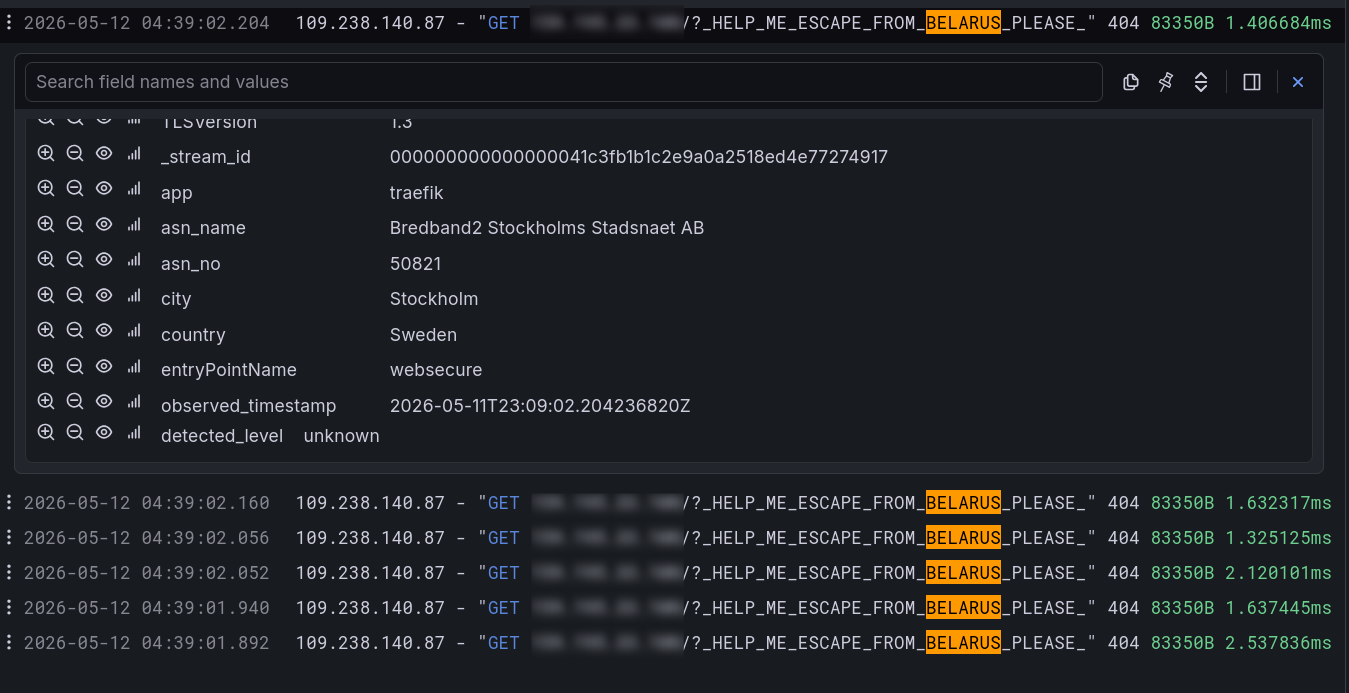Close the log details panel
The width and height of the screenshot is (1349, 693).
1298,82
